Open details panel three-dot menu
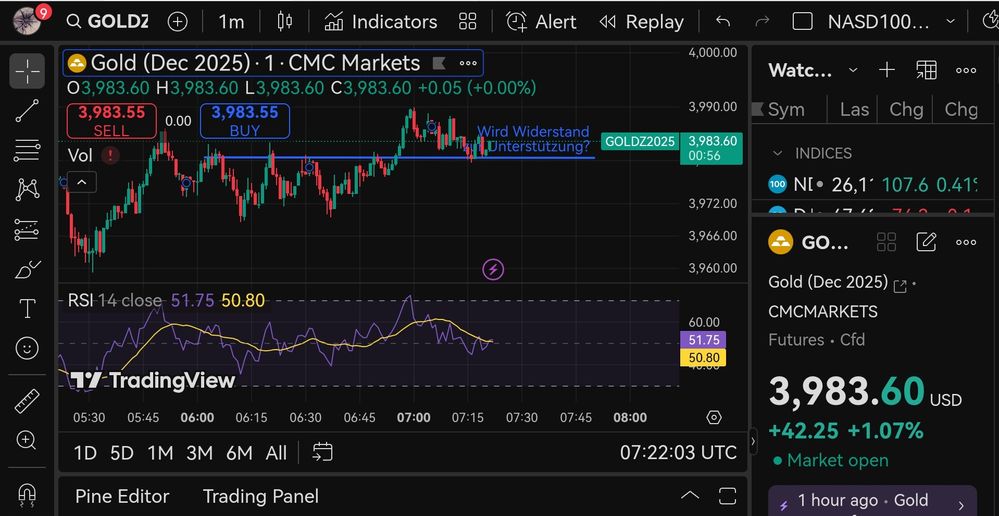 click(x=966, y=242)
